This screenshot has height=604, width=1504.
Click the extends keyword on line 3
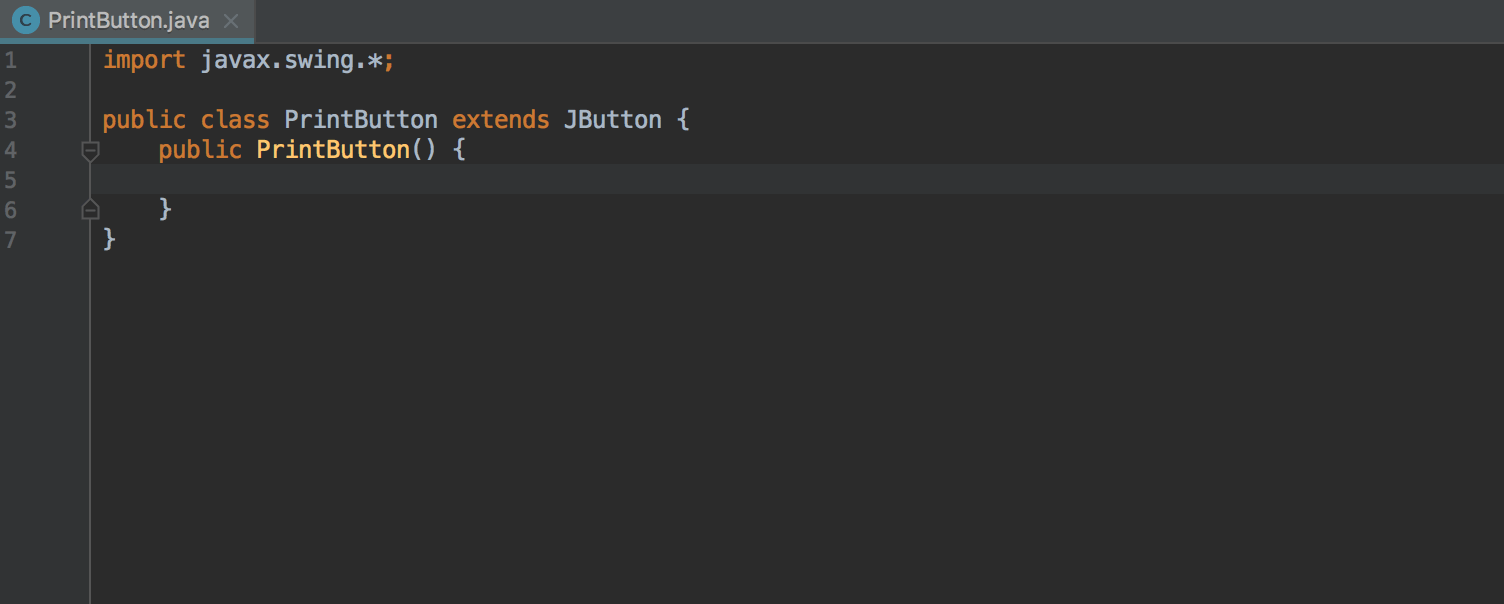click(x=501, y=120)
